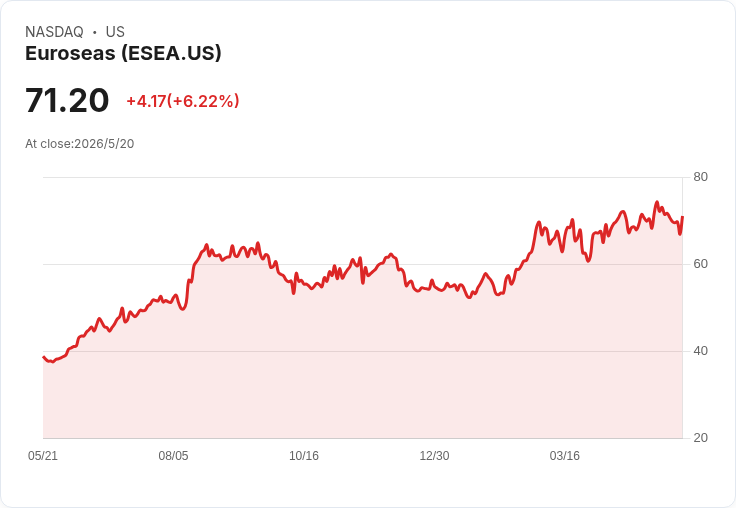Select the 05/21 date axis label
This screenshot has width=736, height=508.
pyautogui.click(x=43, y=456)
